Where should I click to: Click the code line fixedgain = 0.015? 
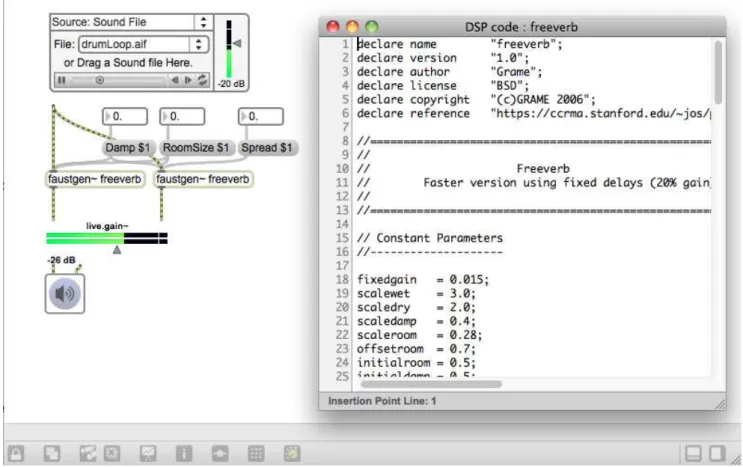[x=423, y=279]
